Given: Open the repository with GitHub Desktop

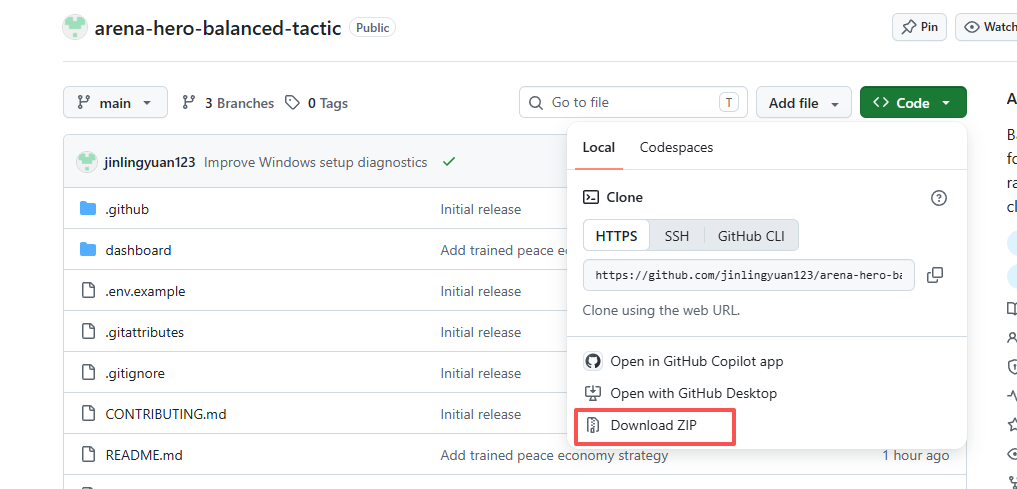Looking at the screenshot, I should [680, 393].
